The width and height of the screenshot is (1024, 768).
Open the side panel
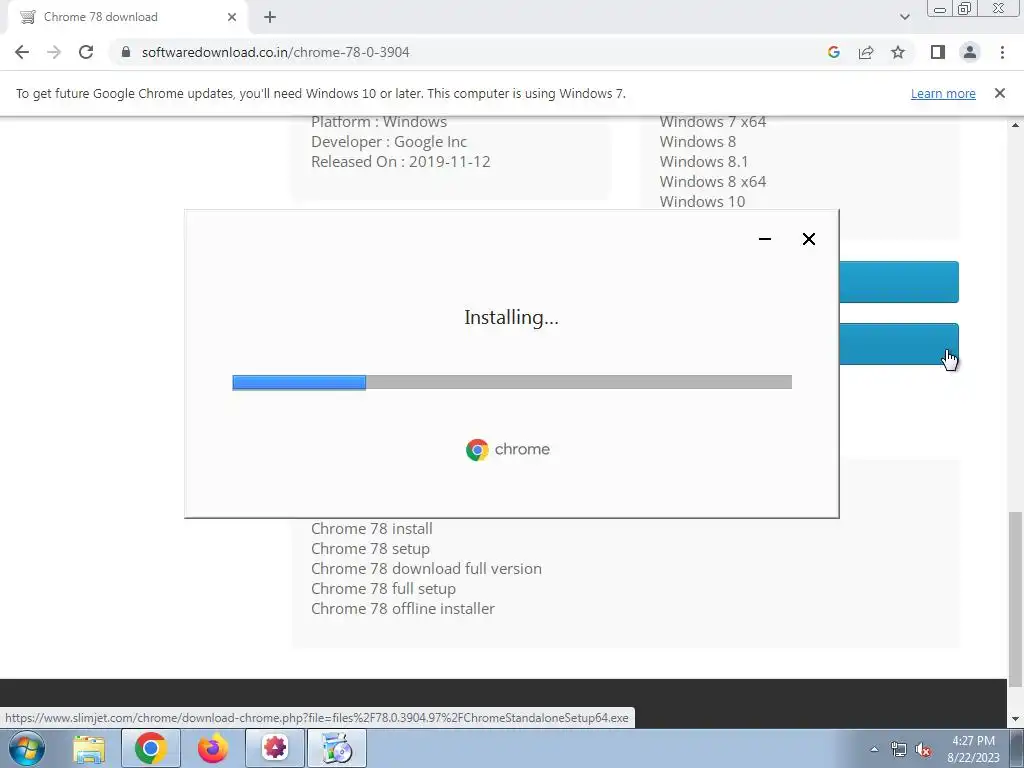tap(938, 52)
